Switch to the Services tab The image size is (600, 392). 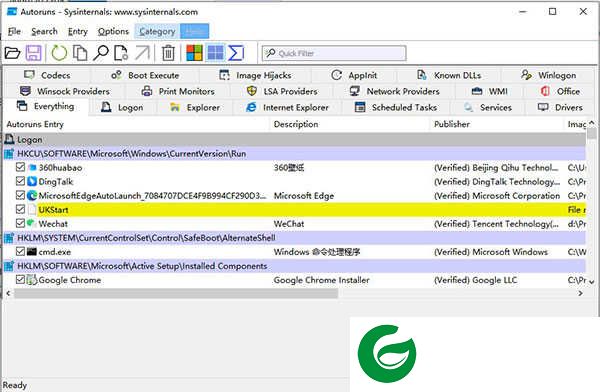click(488, 108)
